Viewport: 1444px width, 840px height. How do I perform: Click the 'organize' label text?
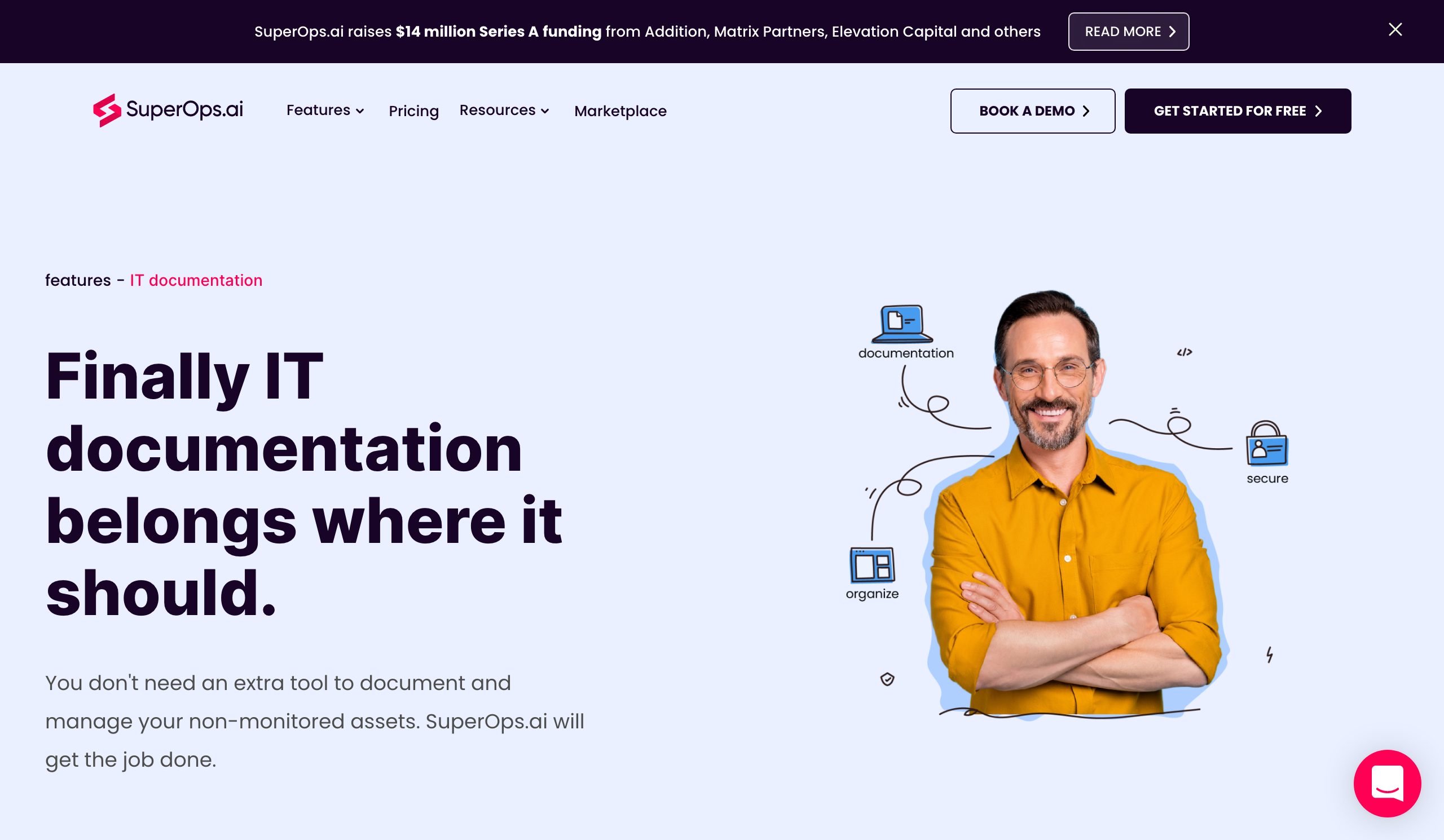pyautogui.click(x=872, y=594)
